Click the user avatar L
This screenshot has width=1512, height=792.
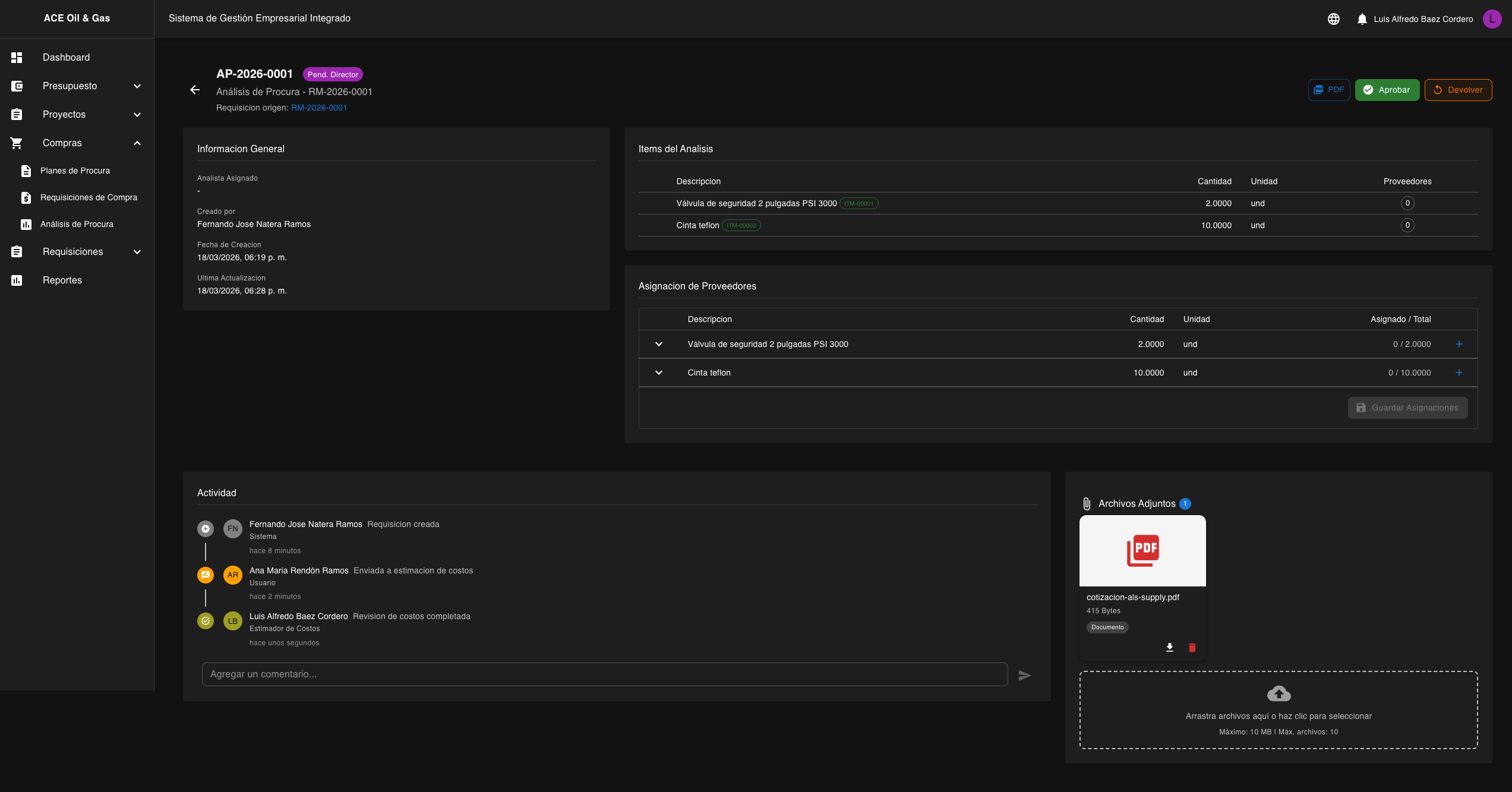pyautogui.click(x=1492, y=19)
